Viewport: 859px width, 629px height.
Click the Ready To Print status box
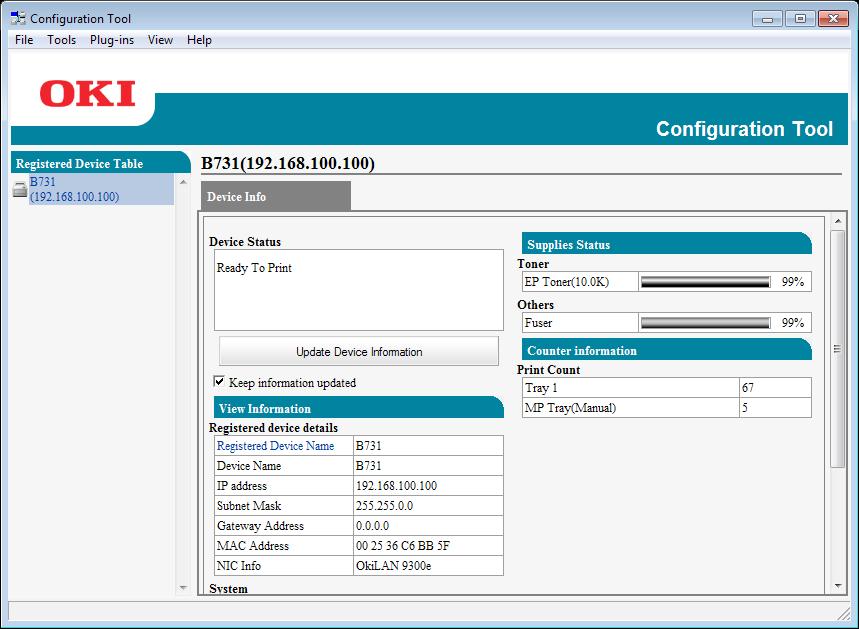(x=359, y=290)
